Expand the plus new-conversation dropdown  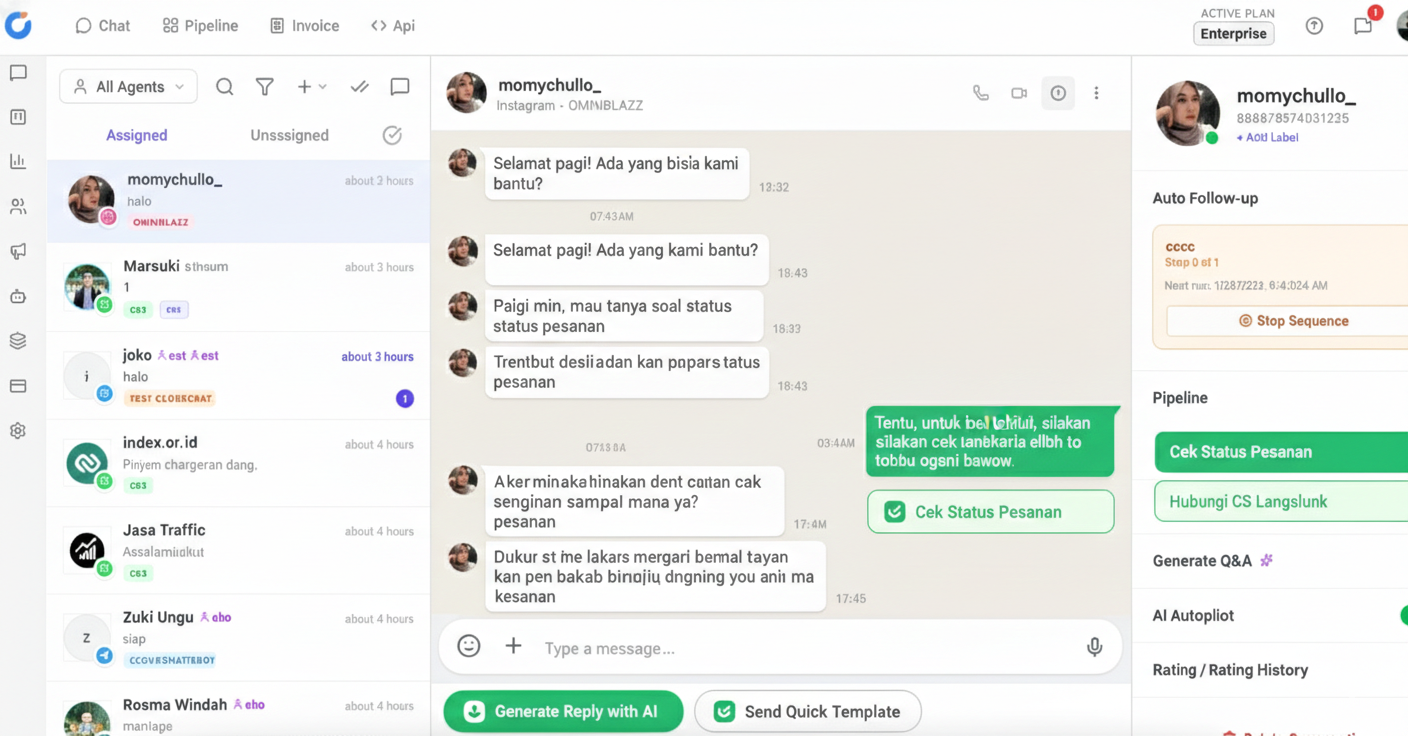(x=312, y=87)
